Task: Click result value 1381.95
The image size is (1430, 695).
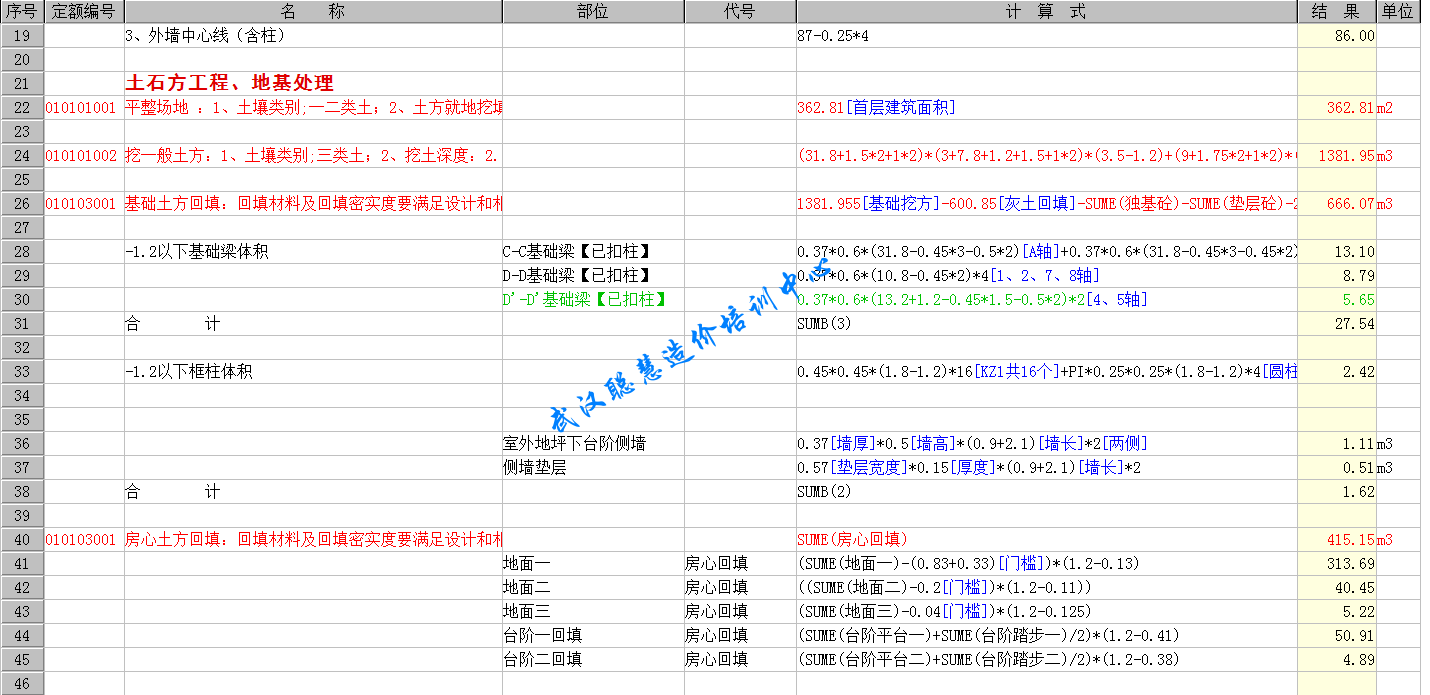Action: (1336, 156)
